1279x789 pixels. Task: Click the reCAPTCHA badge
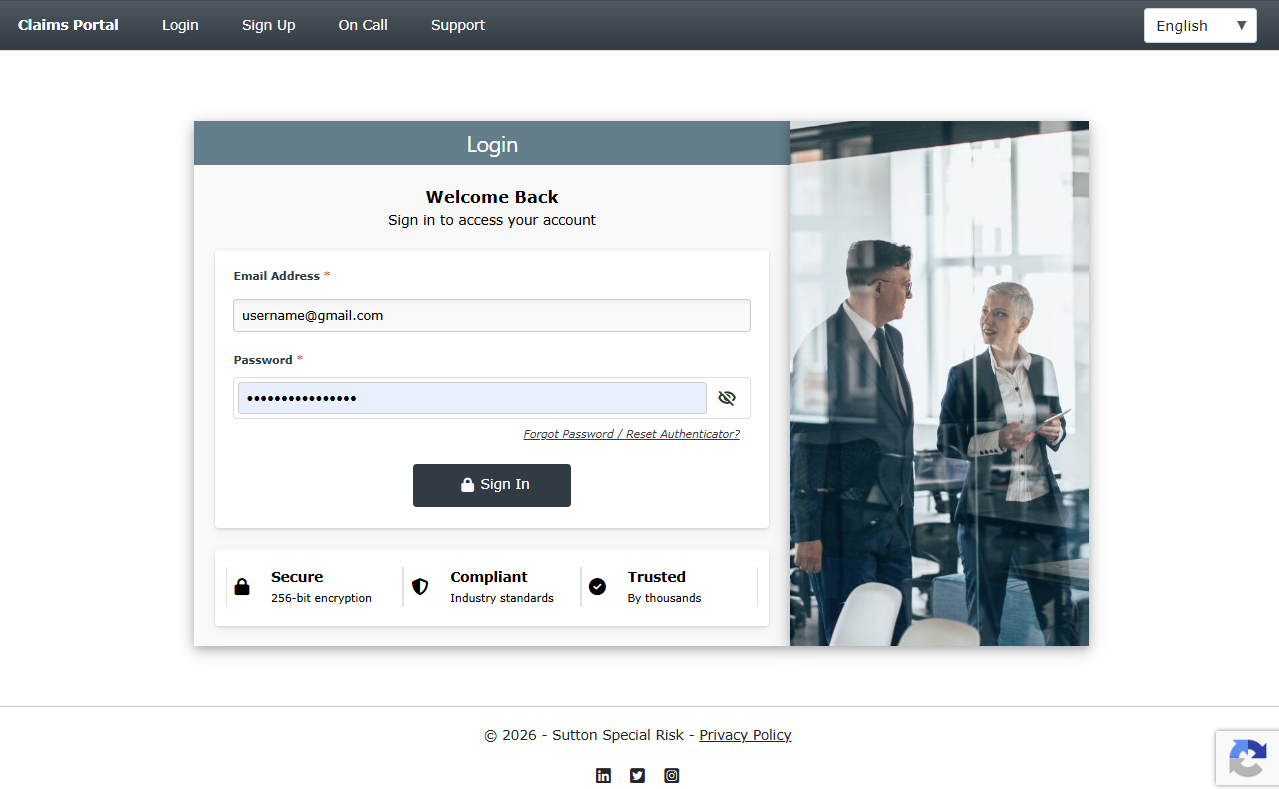[x=1247, y=758]
